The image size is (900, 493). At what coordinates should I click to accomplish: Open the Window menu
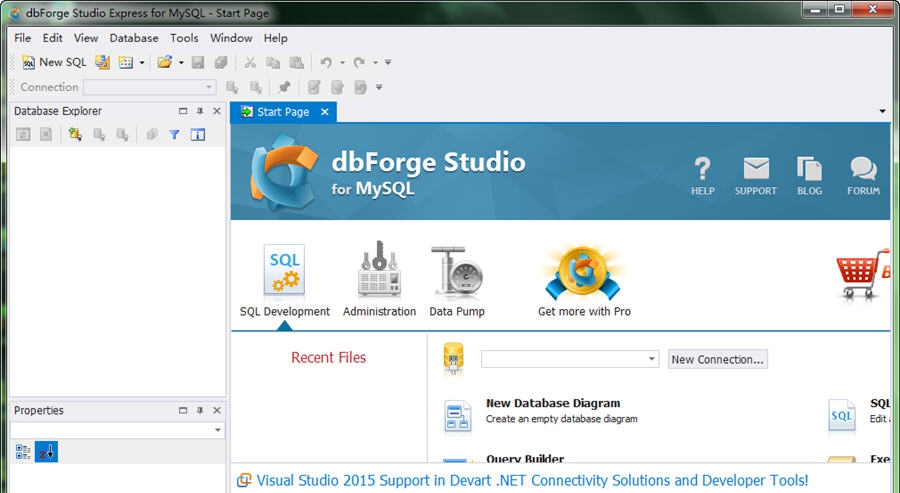pyautogui.click(x=231, y=38)
